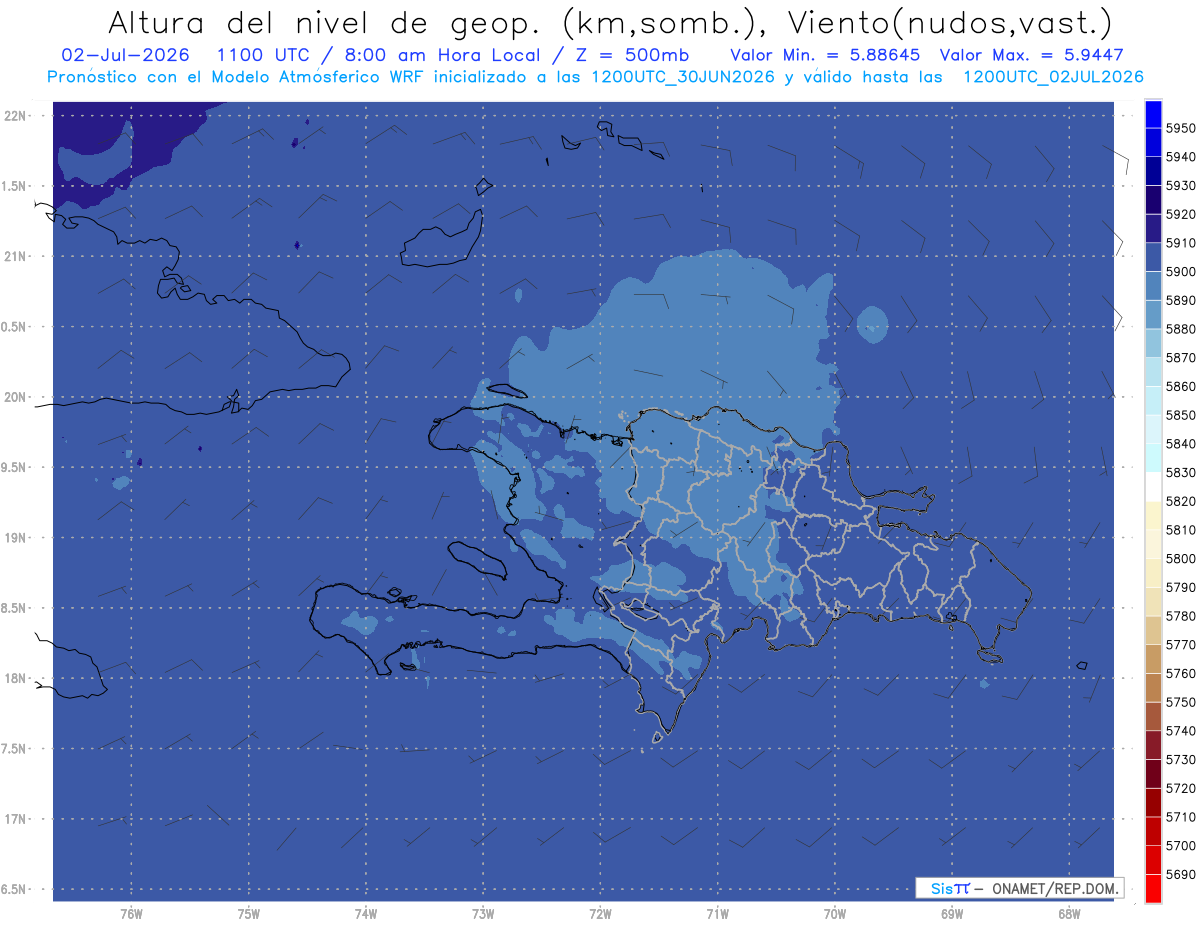Click the "5890" colorbar value
Screen dimensions: 1200x927
[x=1180, y=300]
